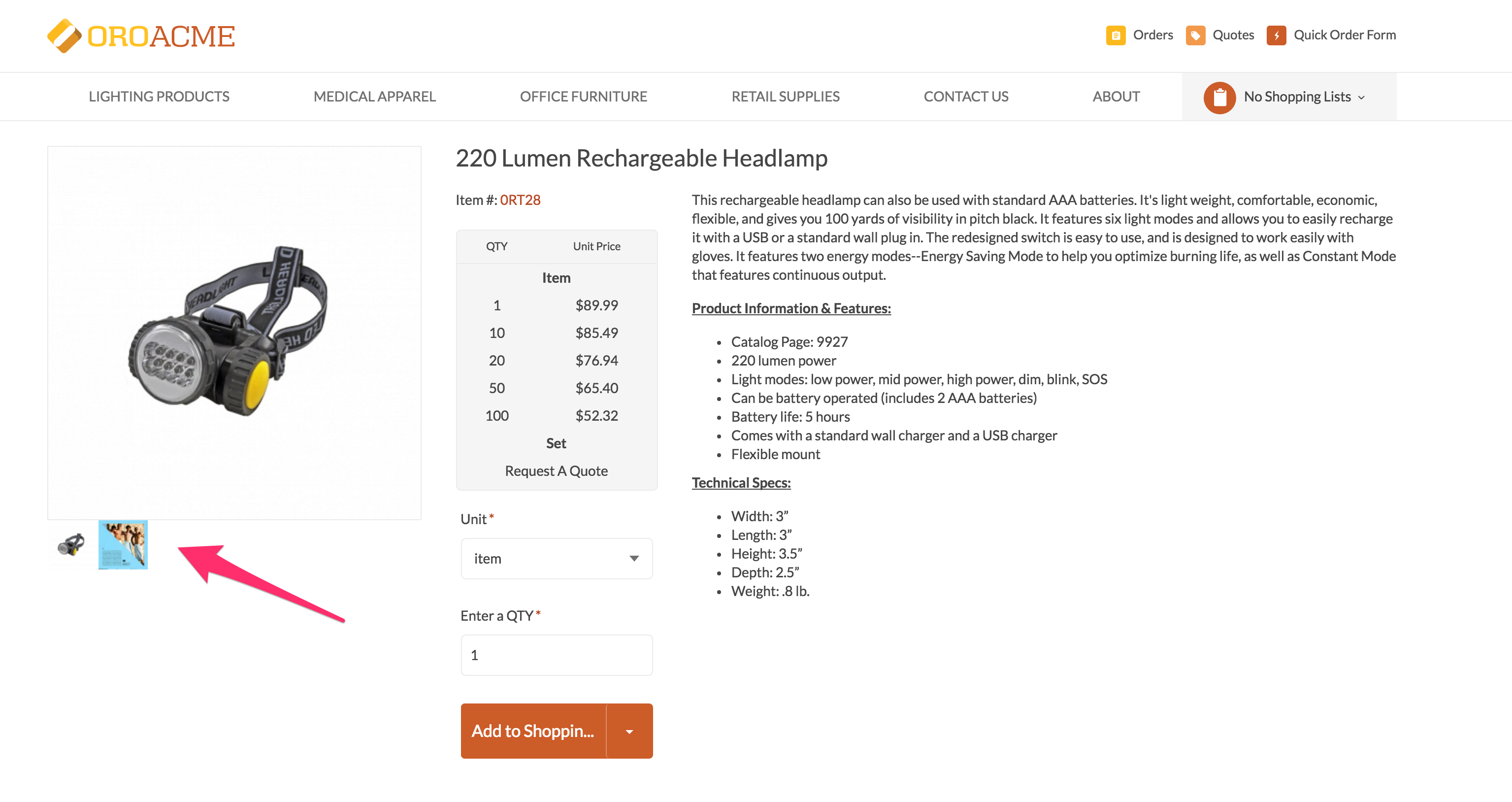The width and height of the screenshot is (1512, 802).
Task: Open the Lighting Products menu
Action: [x=159, y=97]
